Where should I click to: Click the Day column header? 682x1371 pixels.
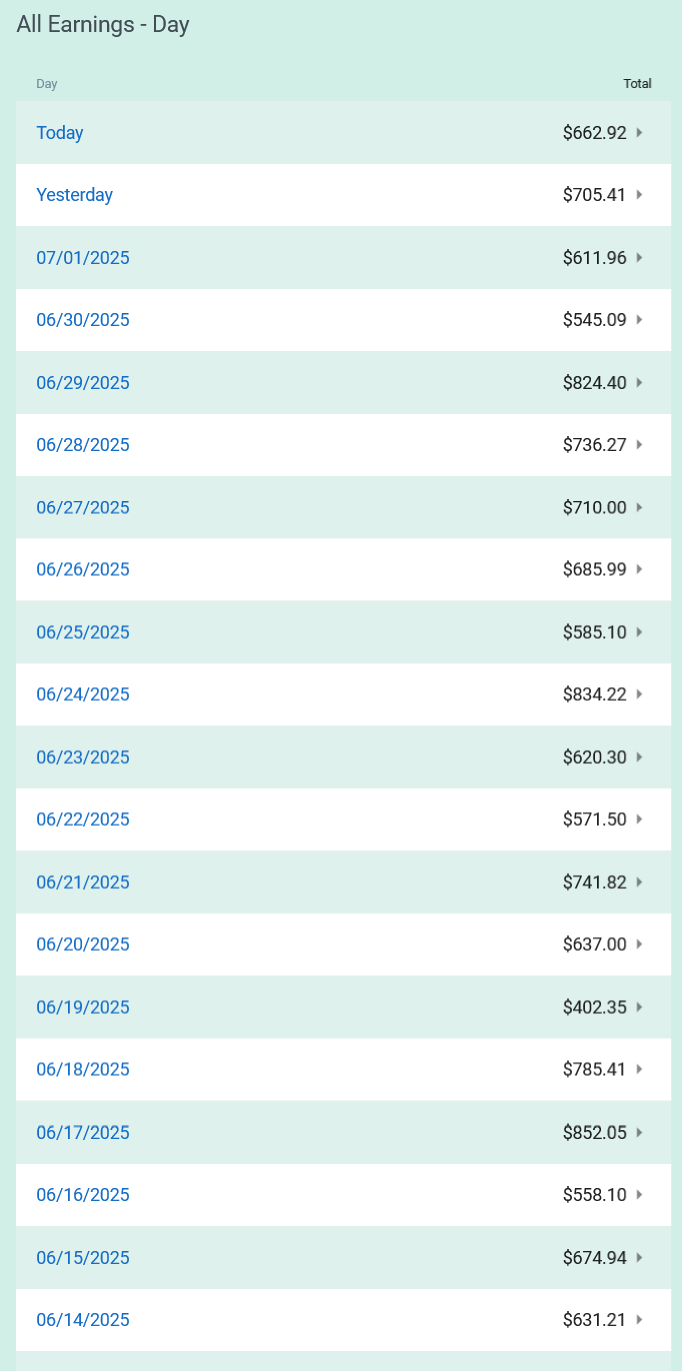(47, 84)
